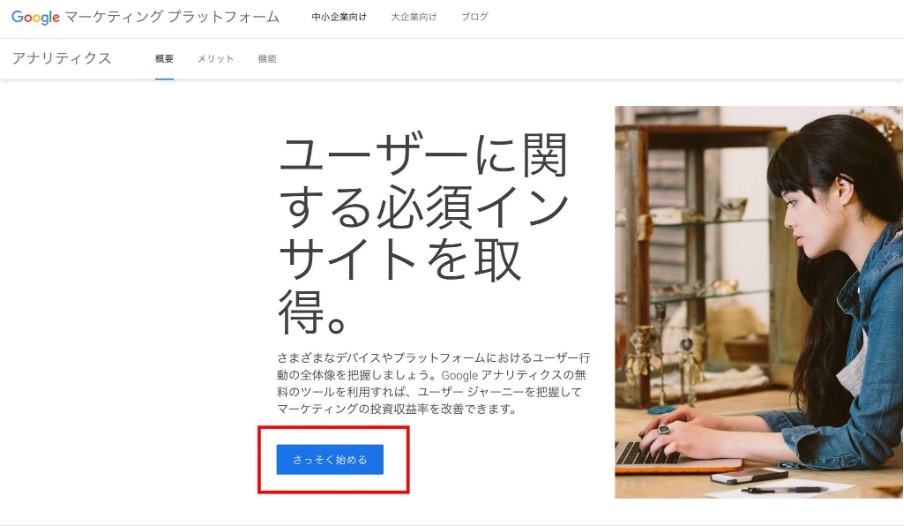Click the phrase ユーザー ジャーニー in the paragraph

pyautogui.click(x=470, y=392)
